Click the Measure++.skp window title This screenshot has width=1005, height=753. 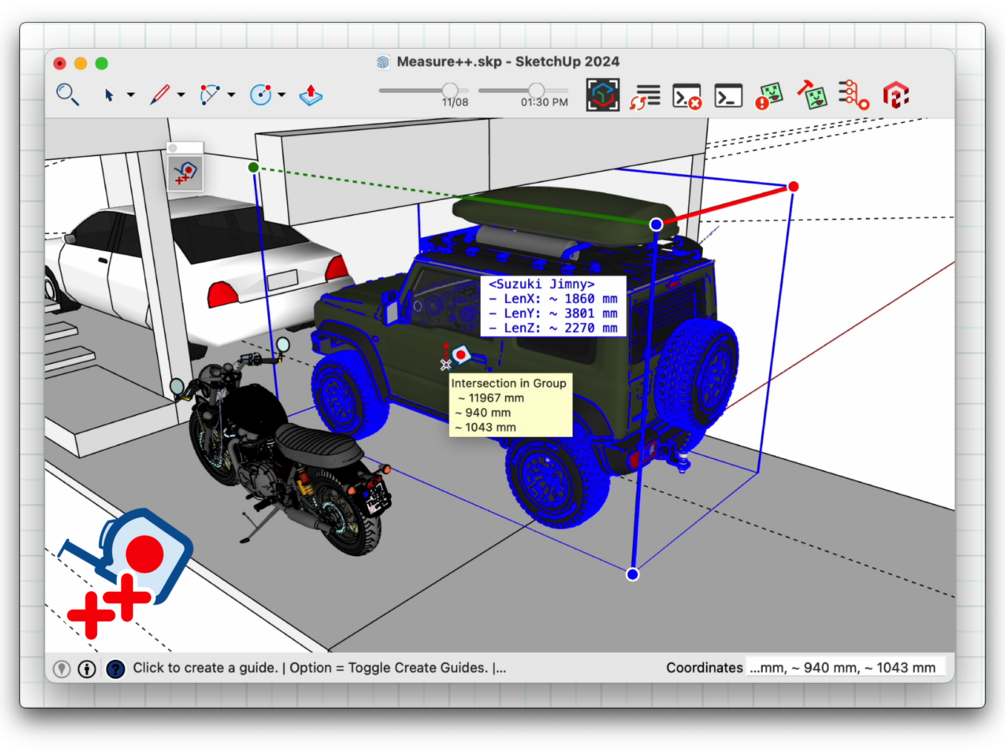tap(508, 62)
